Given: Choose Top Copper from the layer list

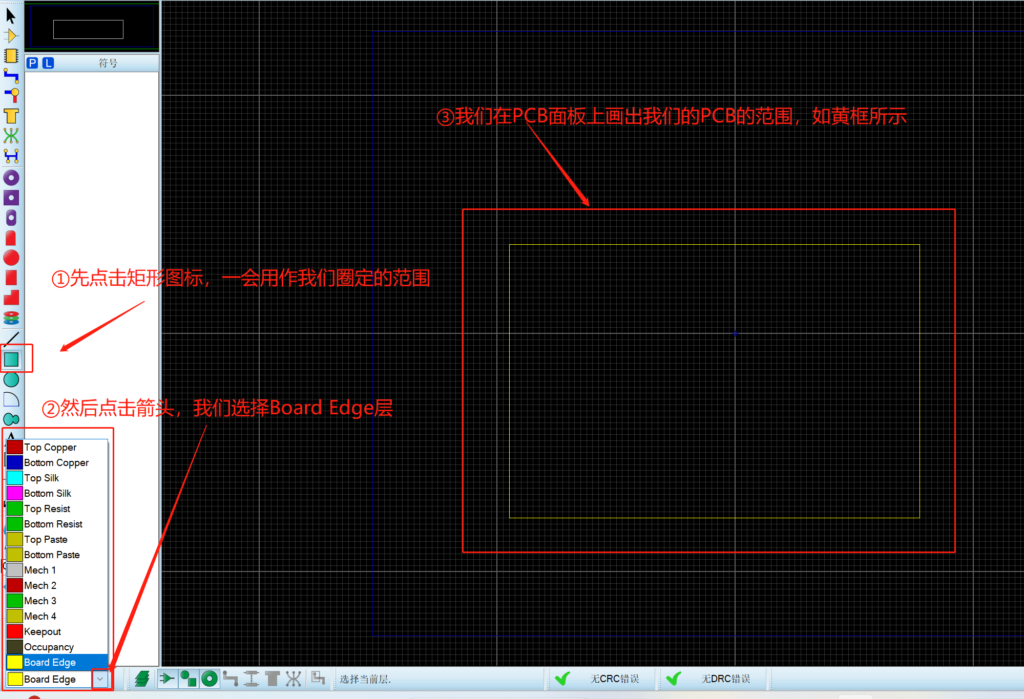Looking at the screenshot, I should pos(50,447).
